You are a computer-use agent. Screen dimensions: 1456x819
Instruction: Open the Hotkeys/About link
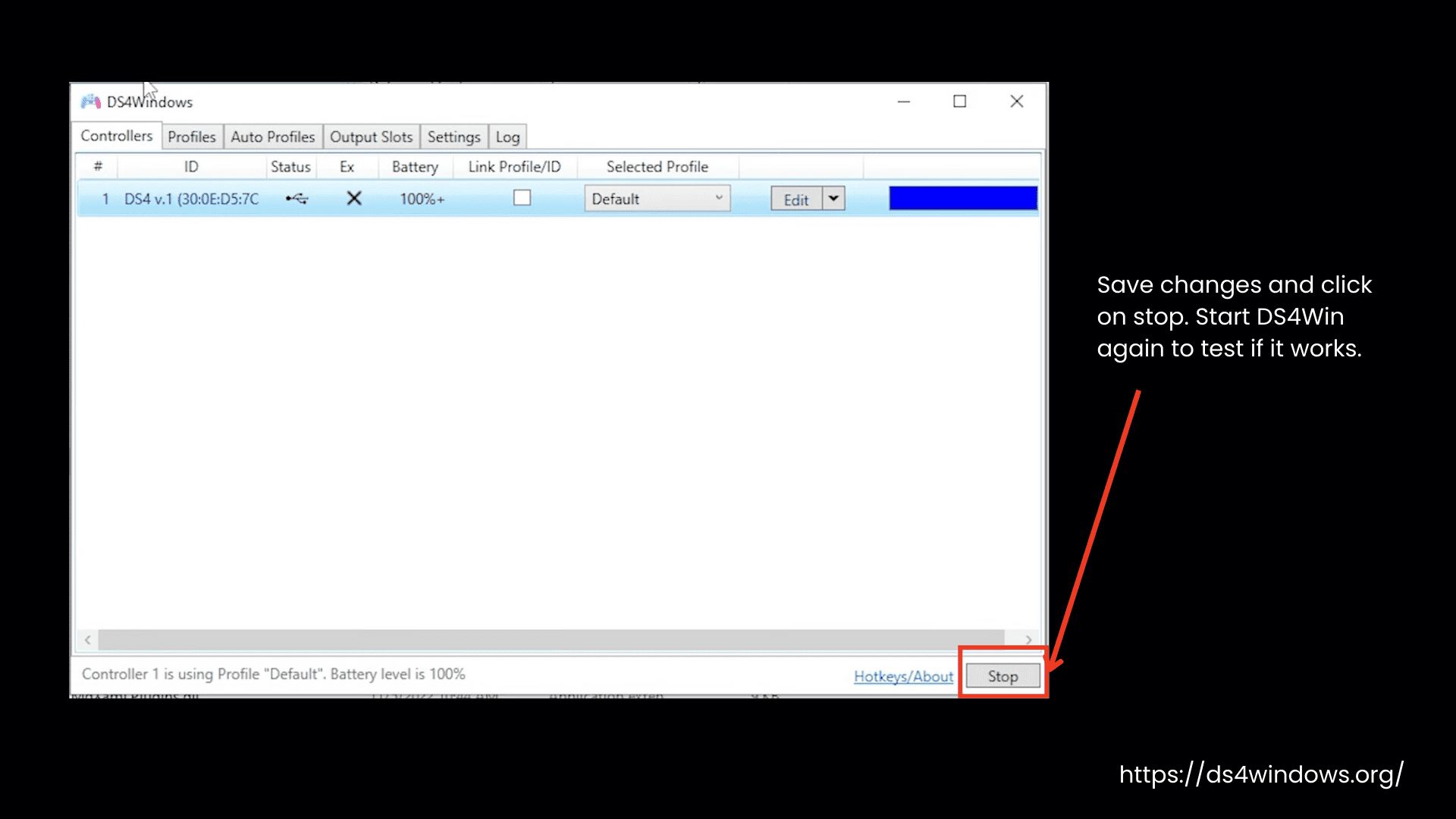(x=903, y=676)
